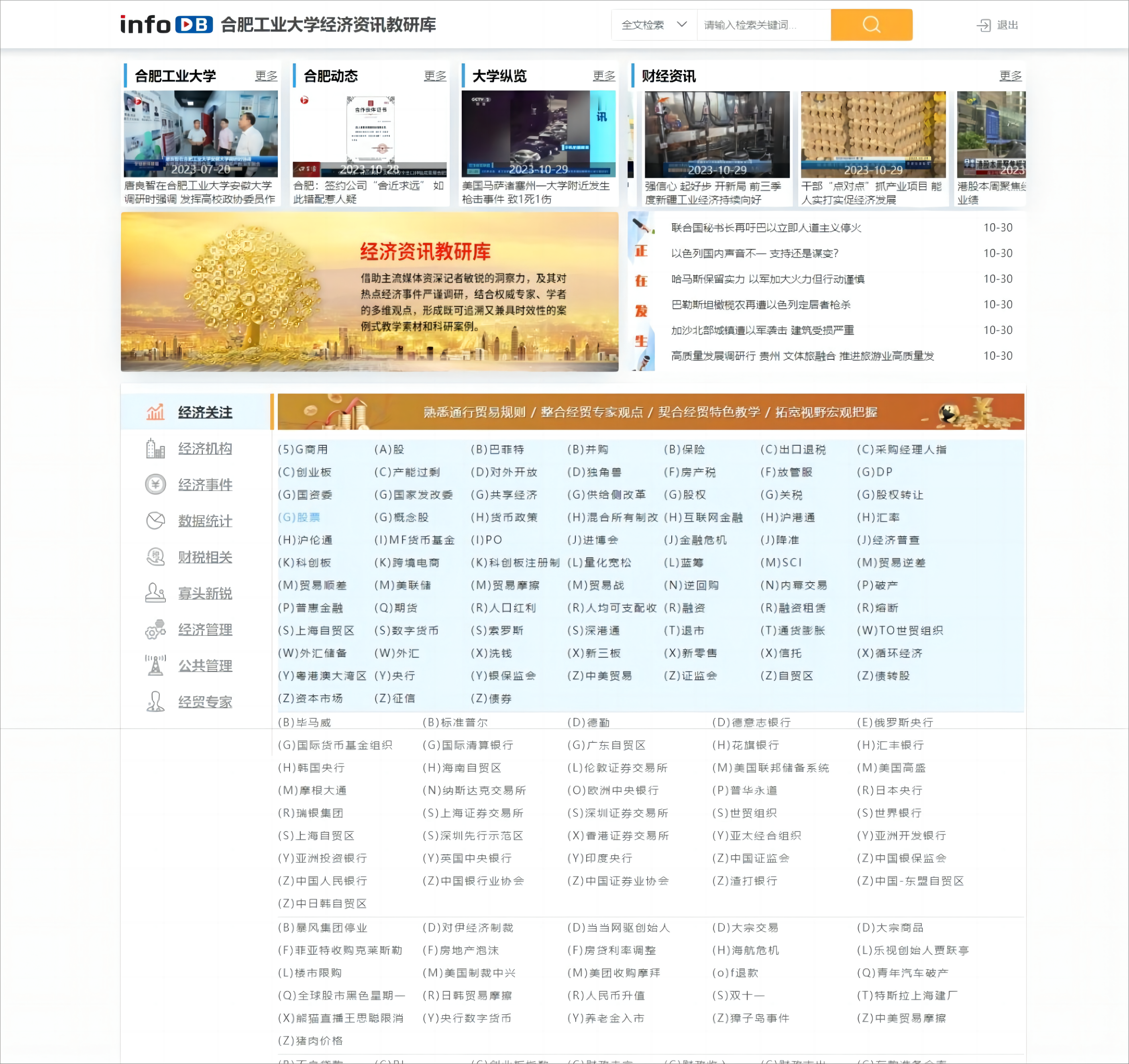The image size is (1129, 1064).
Task: Switch to 财税相关 sidebar tab
Action: (x=204, y=557)
